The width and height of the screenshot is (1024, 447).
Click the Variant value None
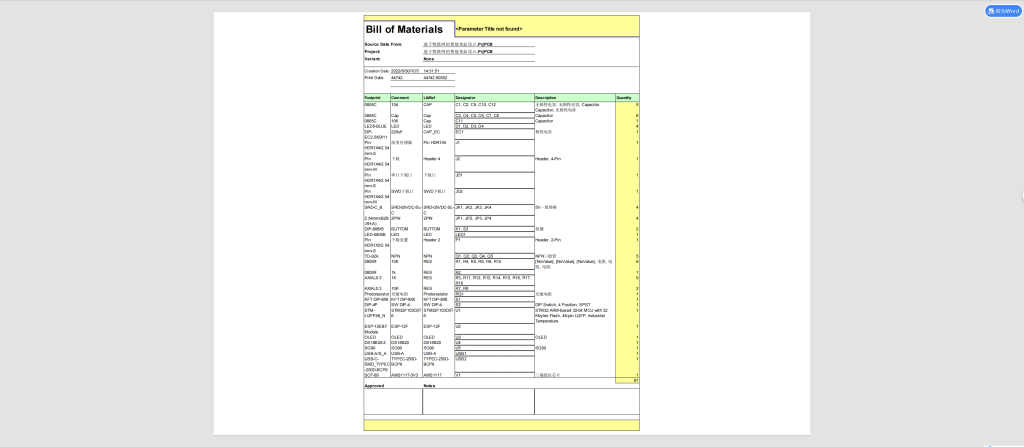428,59
